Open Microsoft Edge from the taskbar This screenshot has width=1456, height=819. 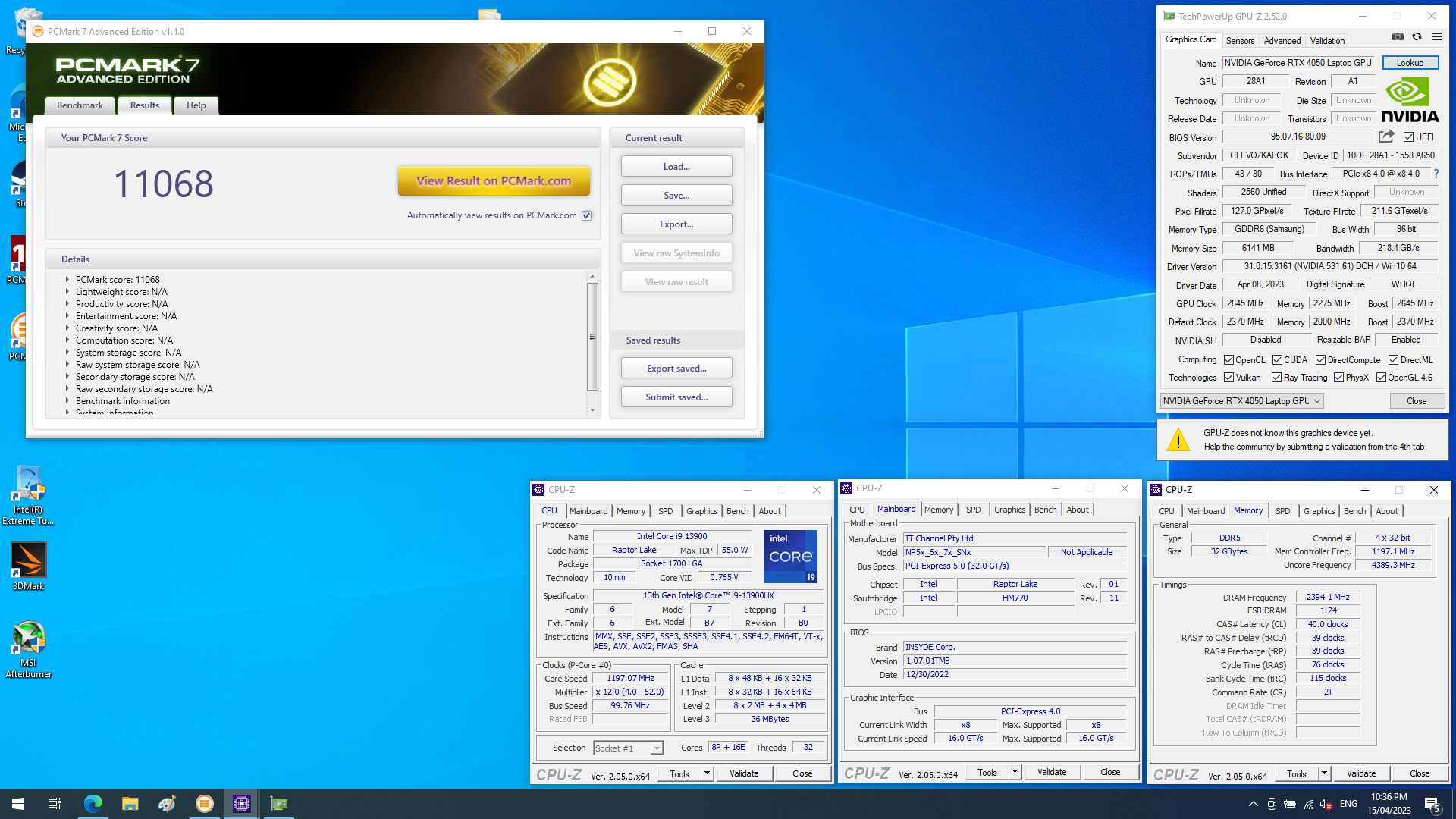click(93, 804)
